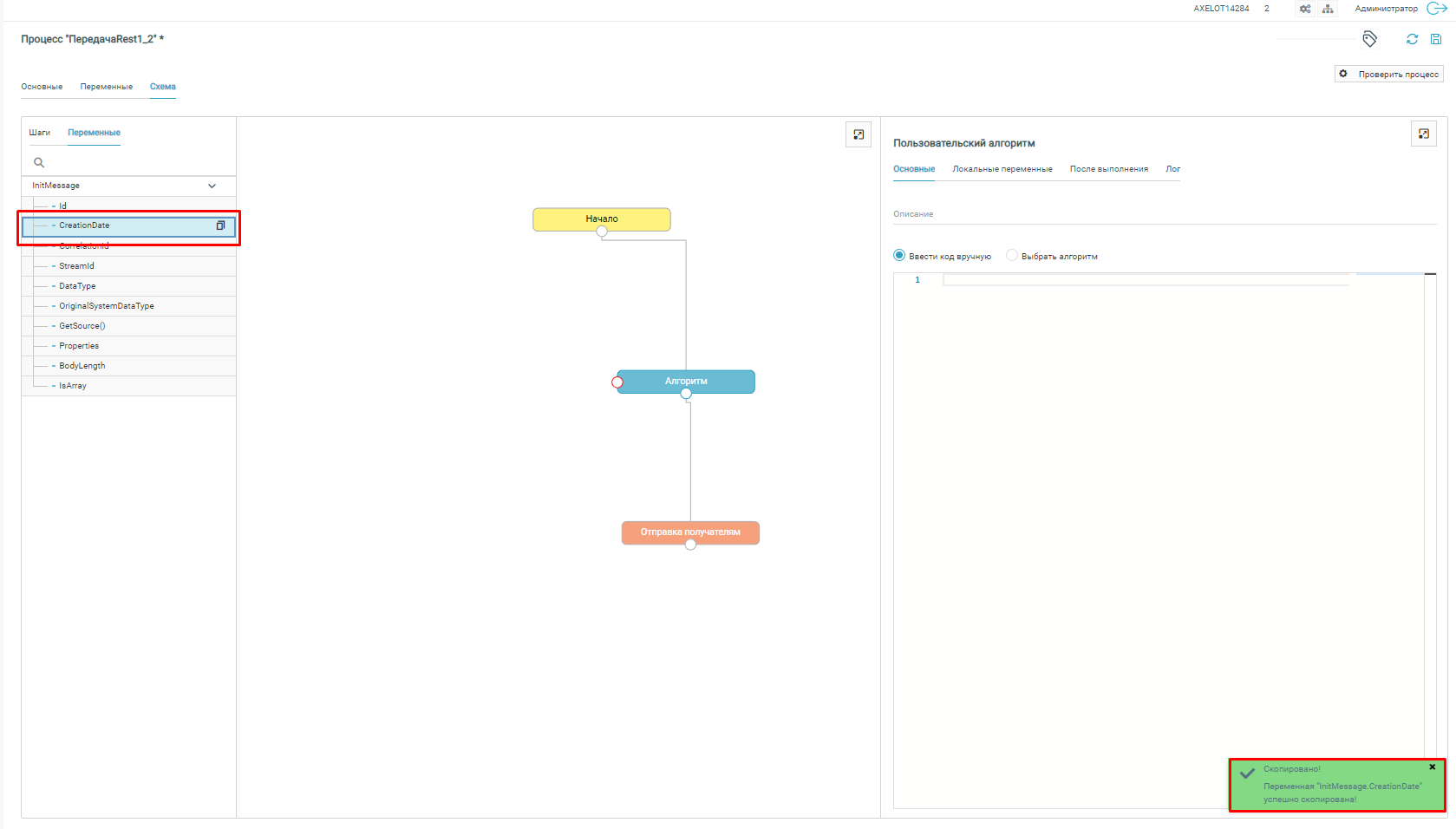Select the 'Алгоритм' node on the canvas
The image size is (1456, 829).
pyautogui.click(x=686, y=382)
